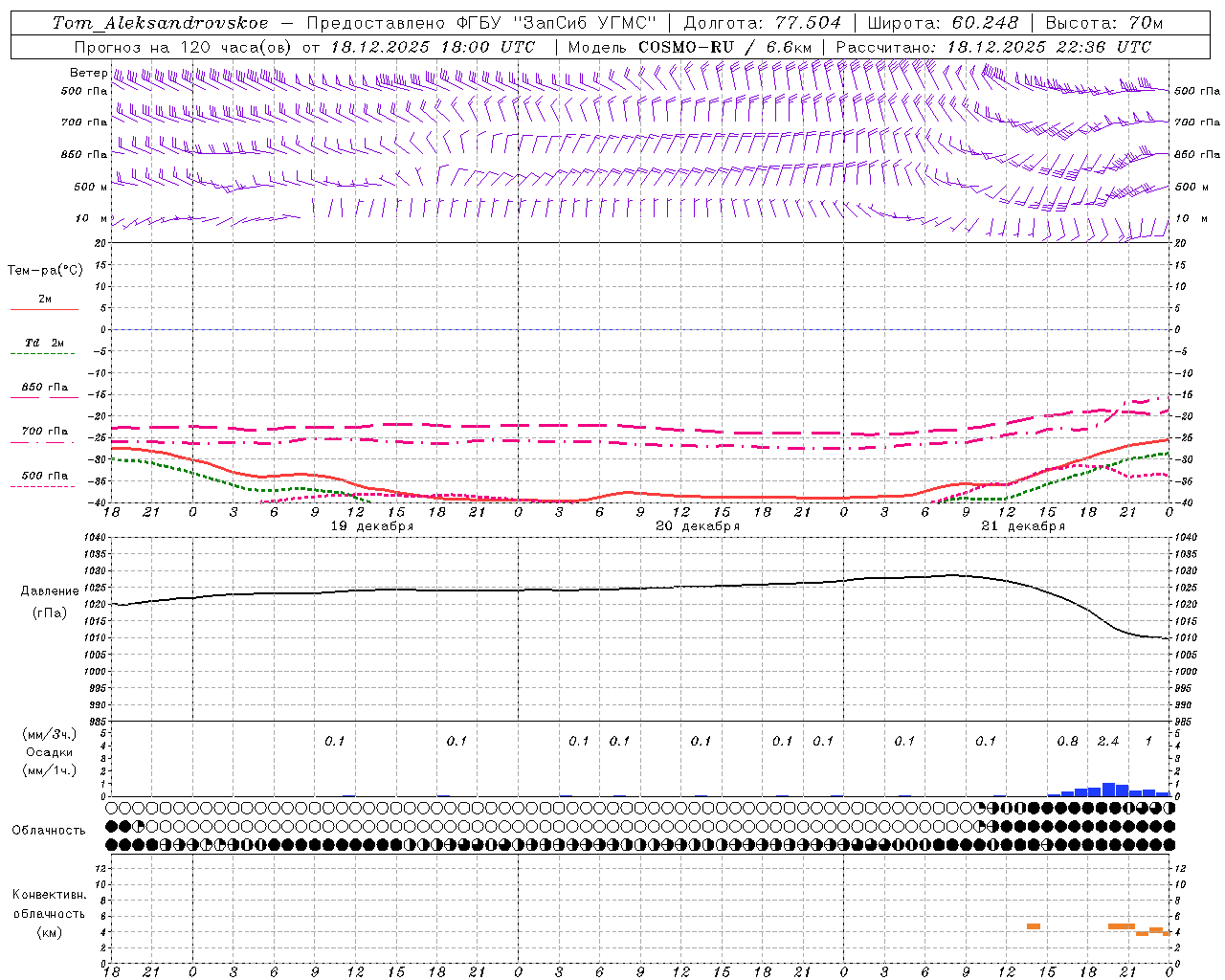Click the 'Осадки' precipitation label

pos(49,752)
